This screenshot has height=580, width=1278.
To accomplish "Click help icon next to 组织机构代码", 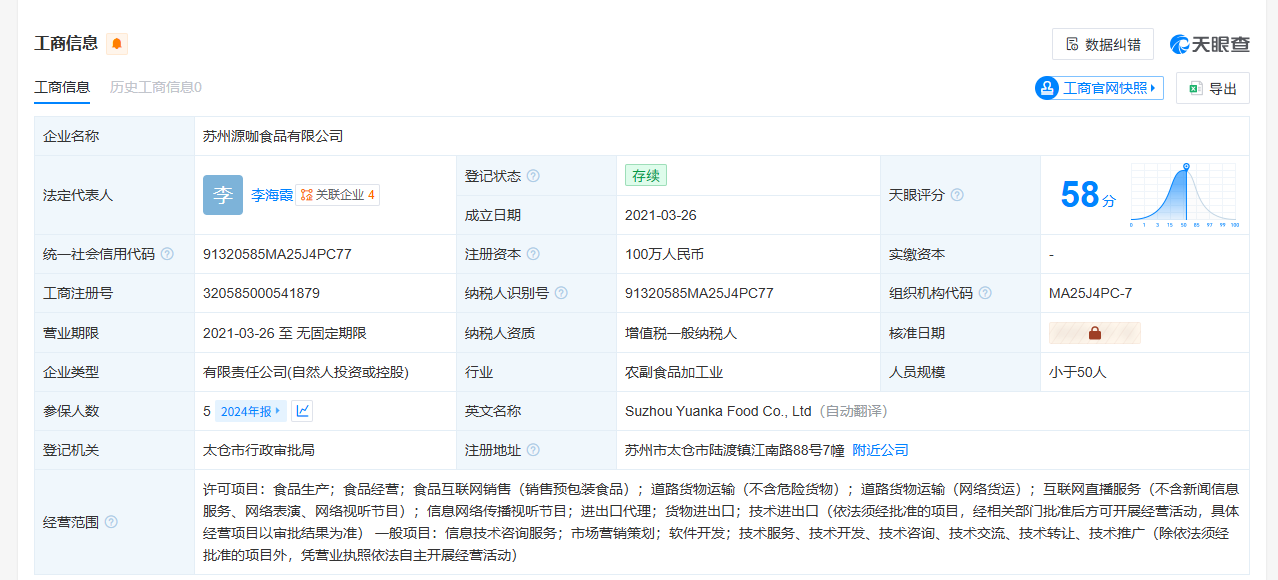I will tap(985, 293).
